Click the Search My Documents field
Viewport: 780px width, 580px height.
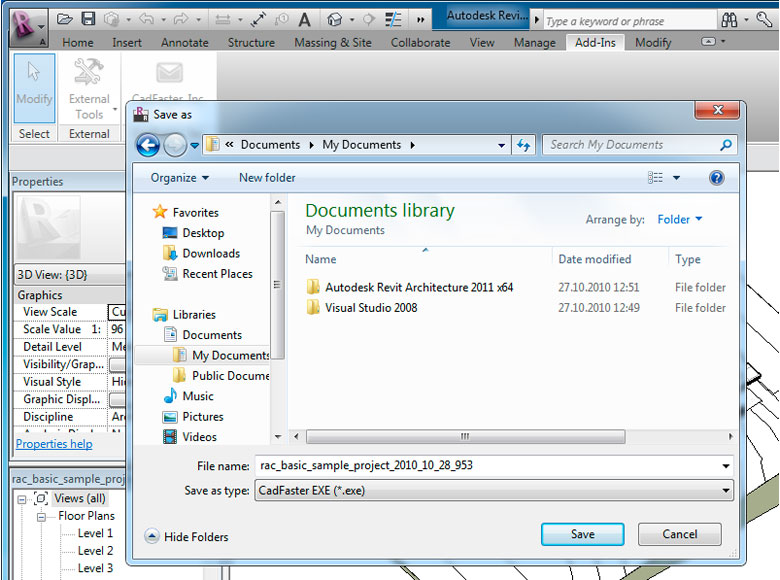point(632,145)
